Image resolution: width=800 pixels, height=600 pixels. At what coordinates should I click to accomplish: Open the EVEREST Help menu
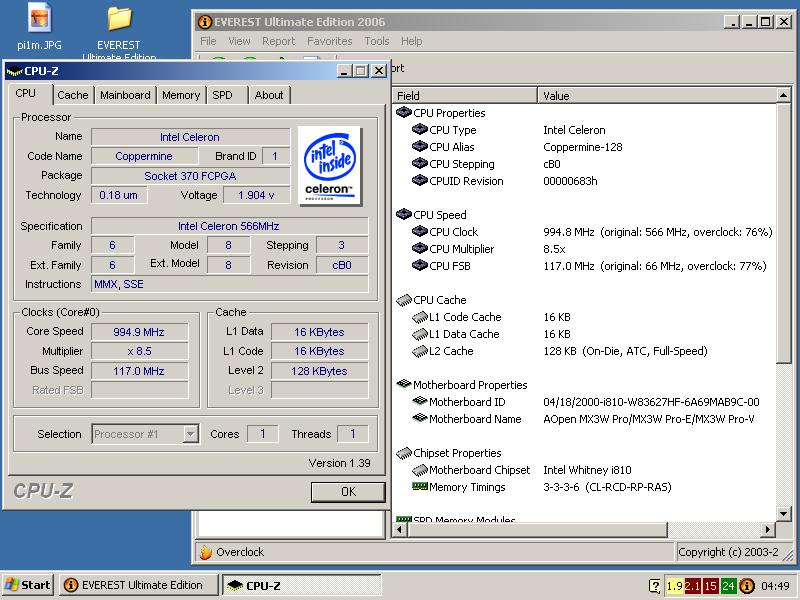[411, 41]
